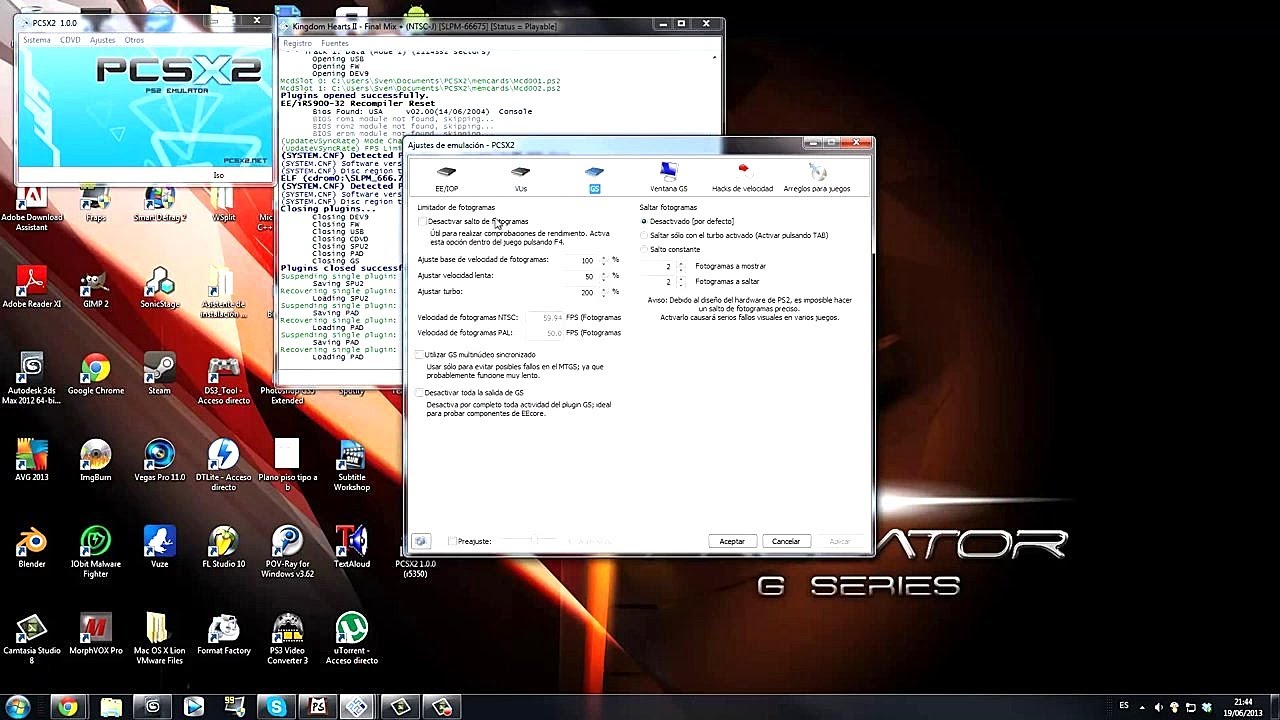Select Salto constante radio option
1280x720 pixels.
pos(644,249)
